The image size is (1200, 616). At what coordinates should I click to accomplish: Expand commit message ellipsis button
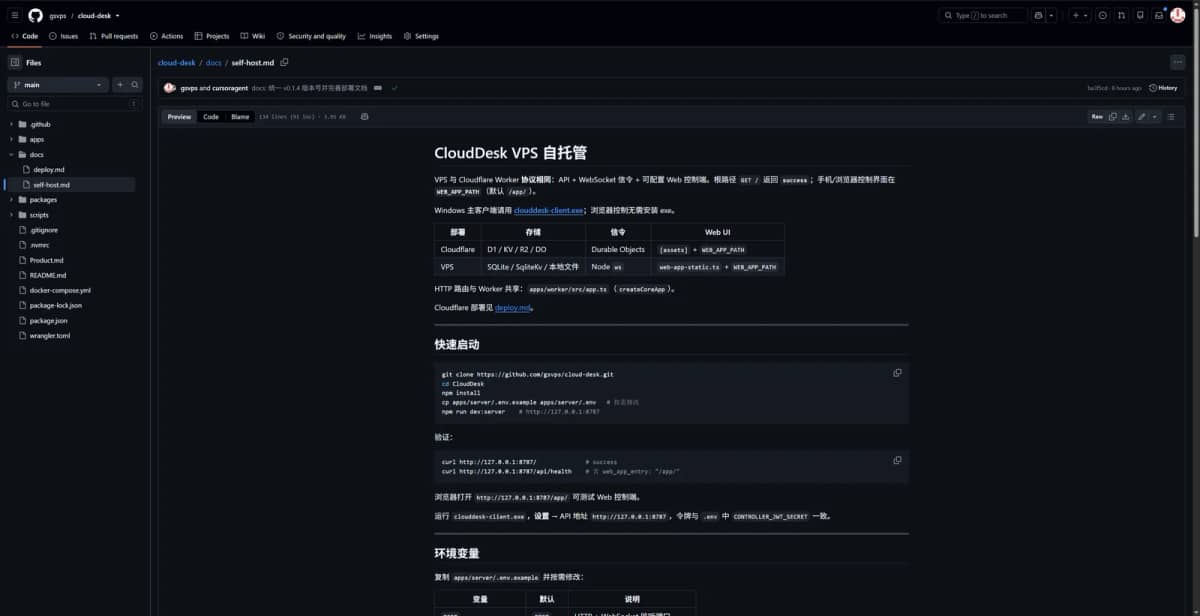377,88
